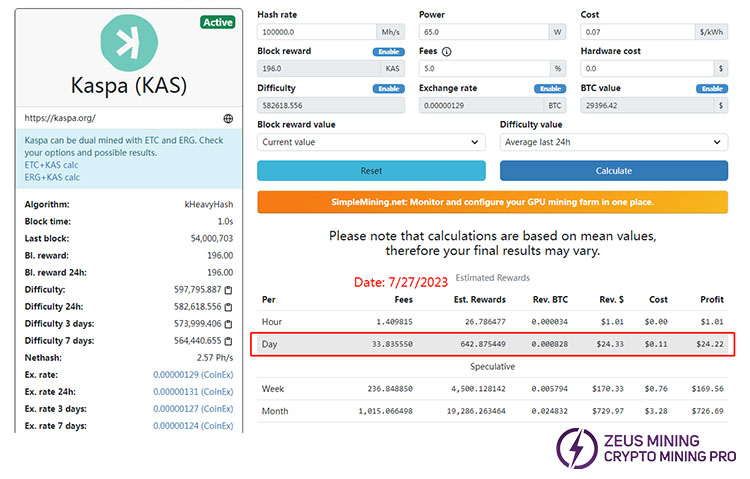Toggle Enable for Difficulty field
This screenshot has height=479, width=750.
[387, 89]
